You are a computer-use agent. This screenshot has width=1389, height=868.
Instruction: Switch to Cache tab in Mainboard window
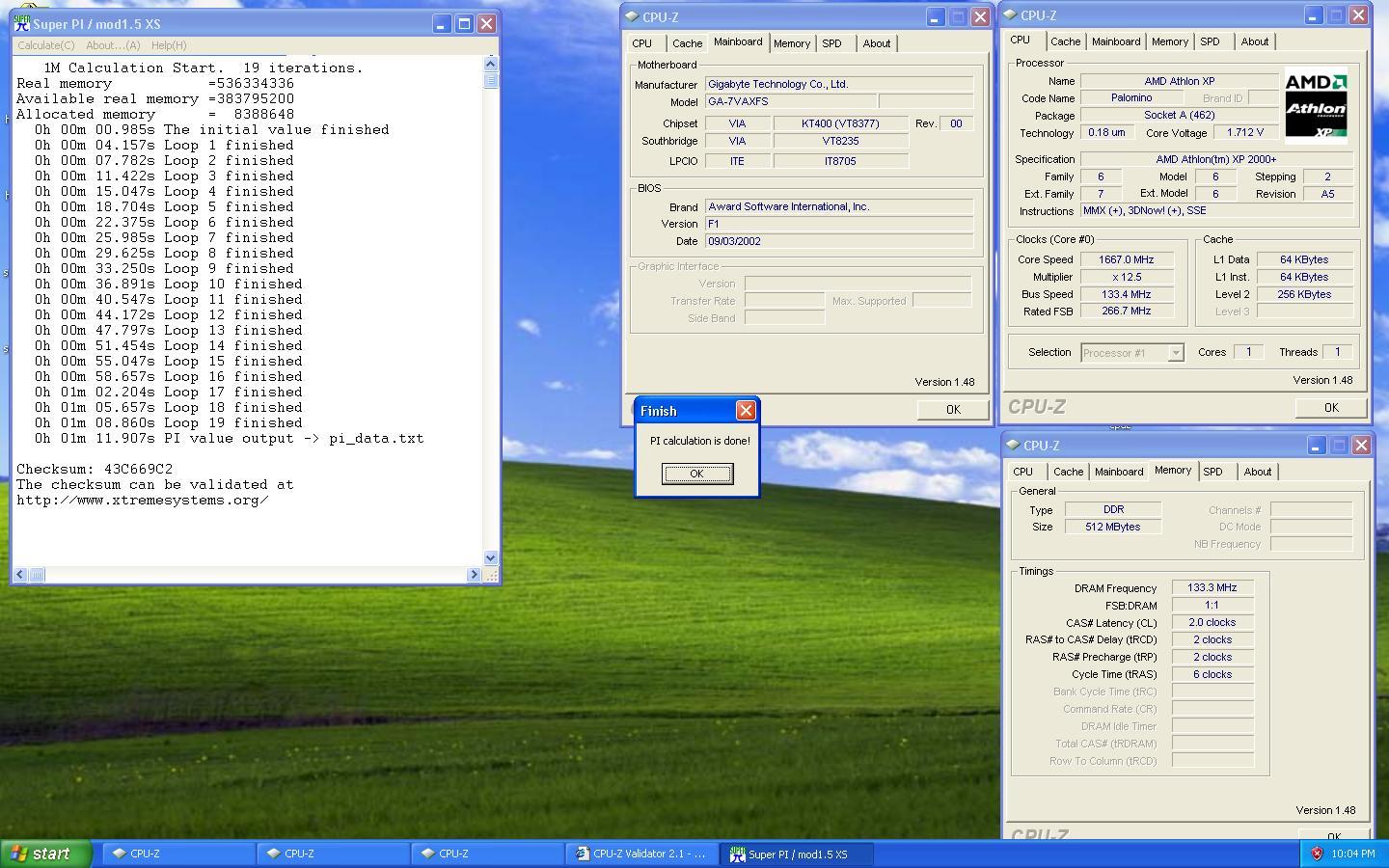(x=688, y=43)
